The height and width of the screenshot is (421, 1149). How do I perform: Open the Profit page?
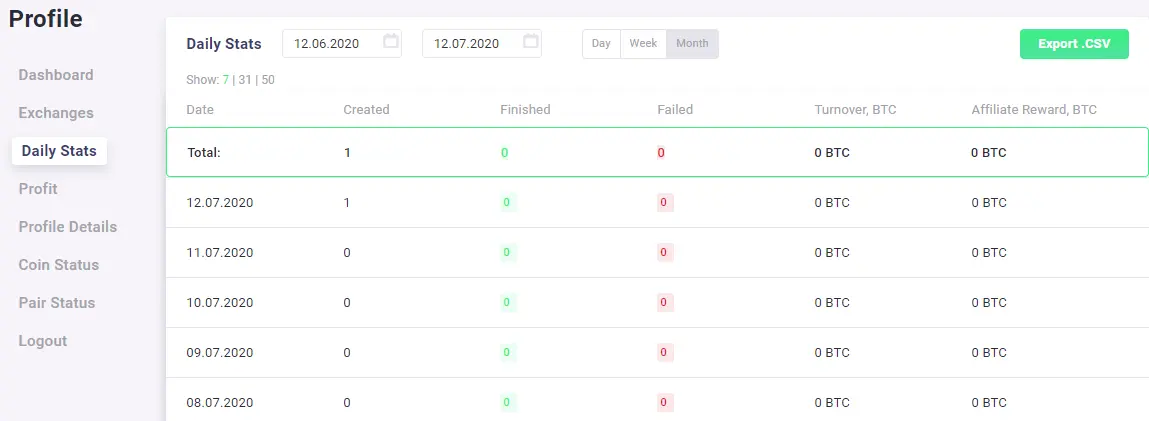(x=38, y=189)
